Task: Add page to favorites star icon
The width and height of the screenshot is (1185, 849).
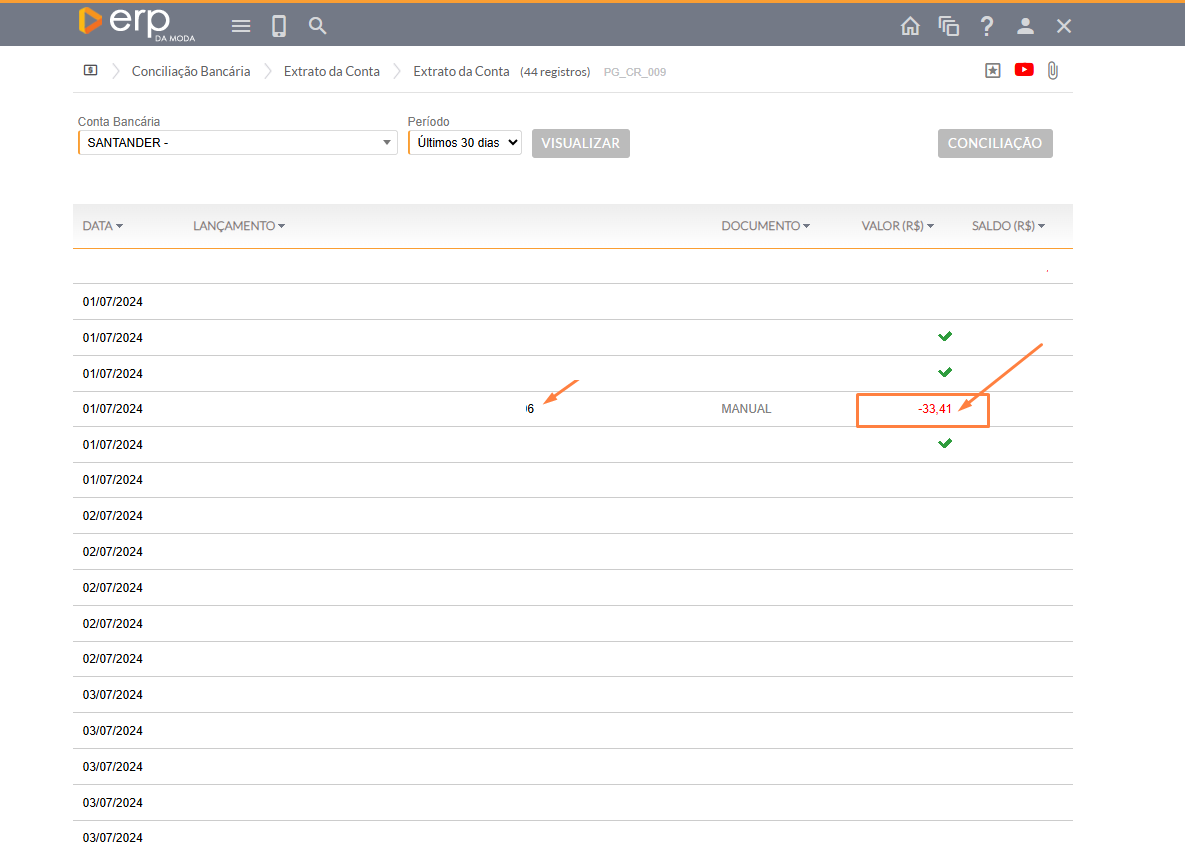Action: [x=992, y=71]
